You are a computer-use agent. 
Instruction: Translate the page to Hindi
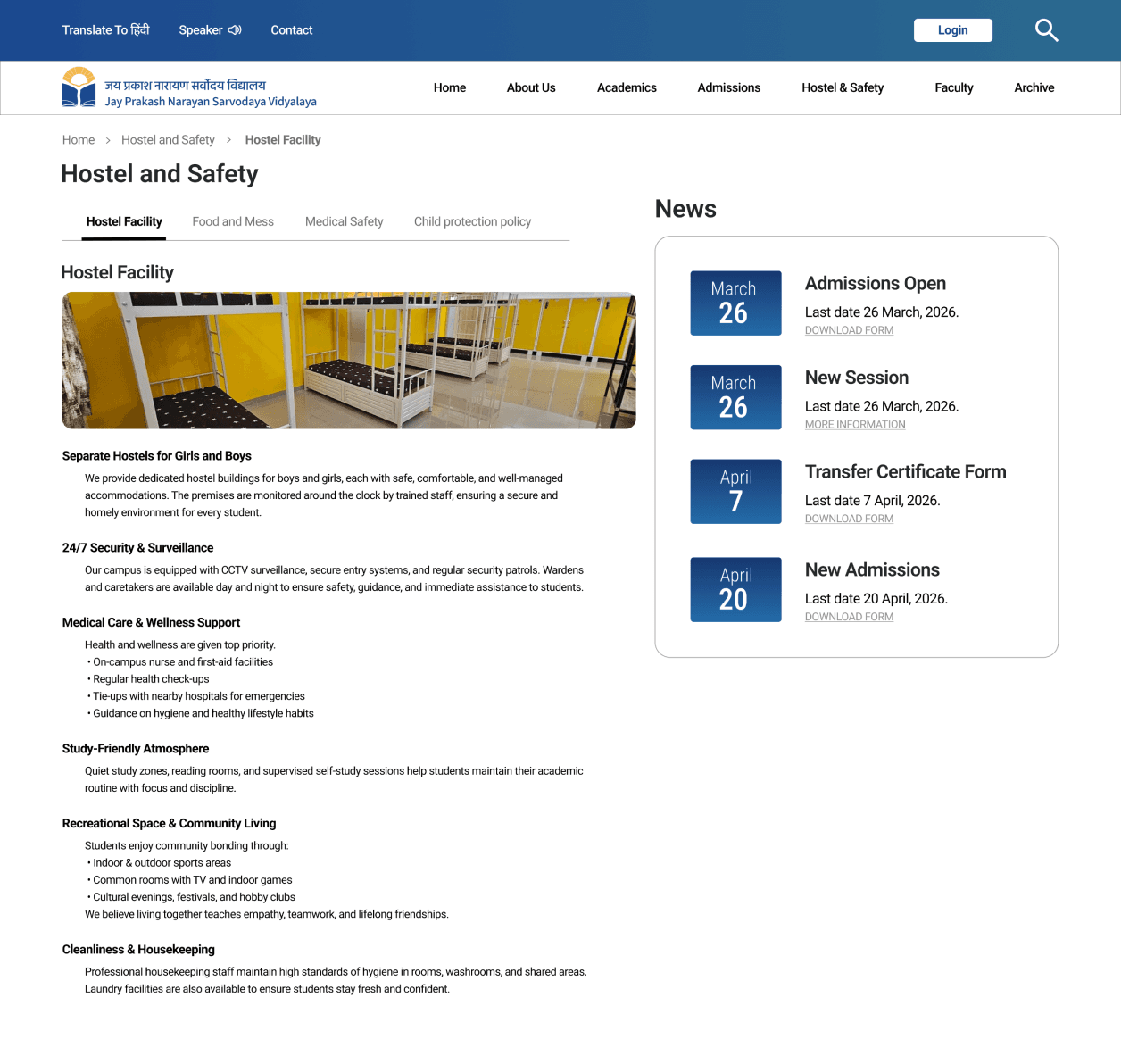pos(105,30)
